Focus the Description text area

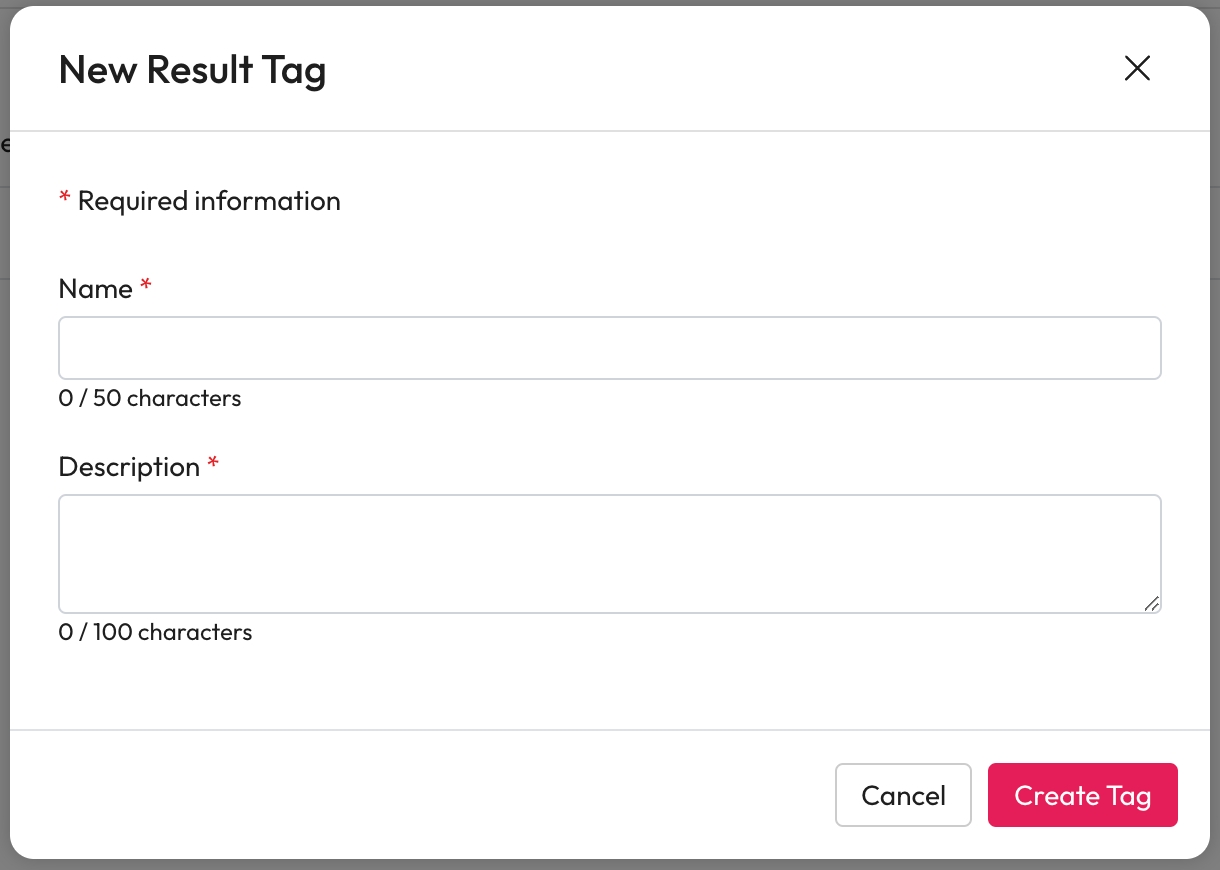609,553
